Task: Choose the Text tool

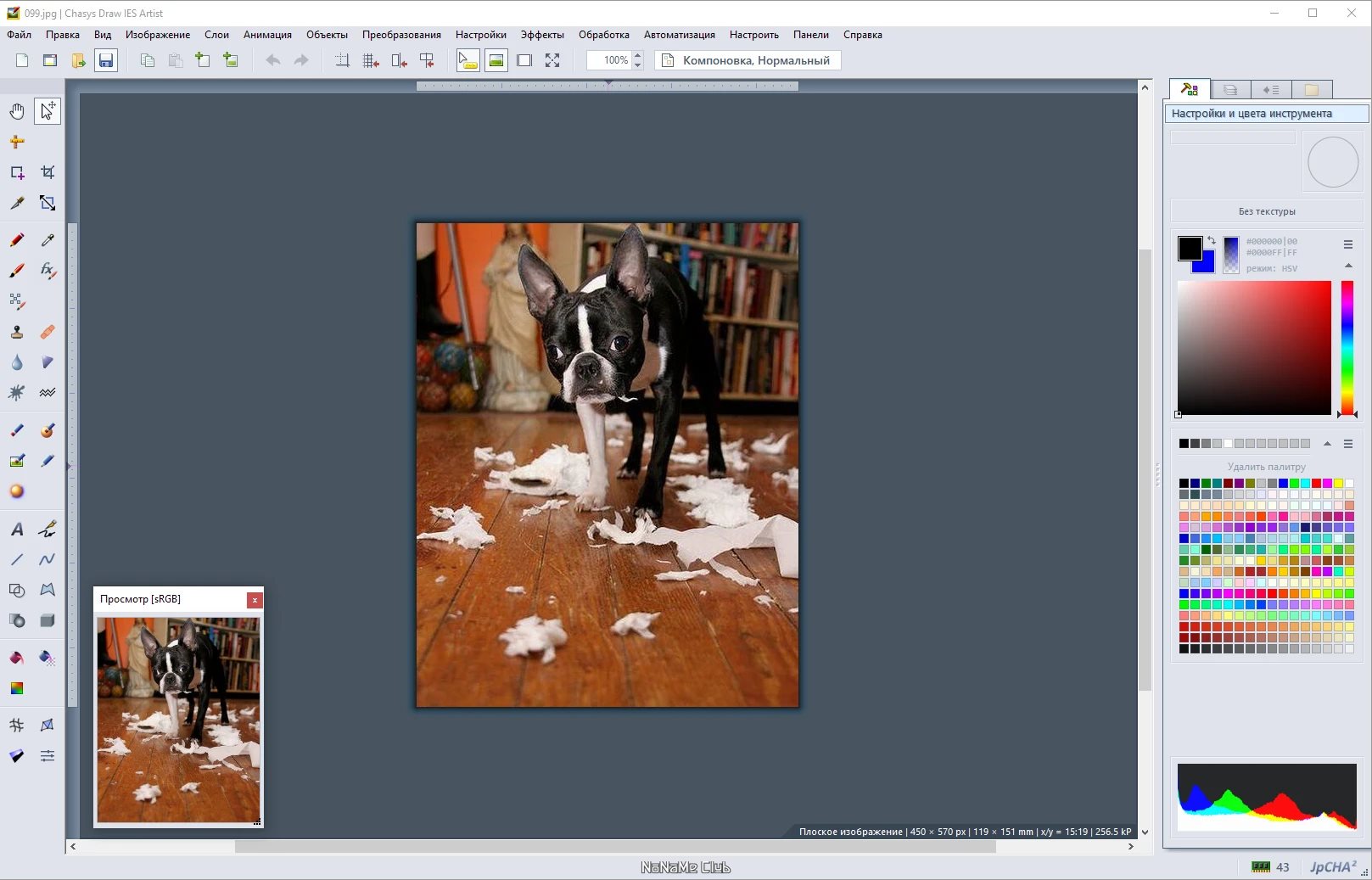Action: point(17,530)
